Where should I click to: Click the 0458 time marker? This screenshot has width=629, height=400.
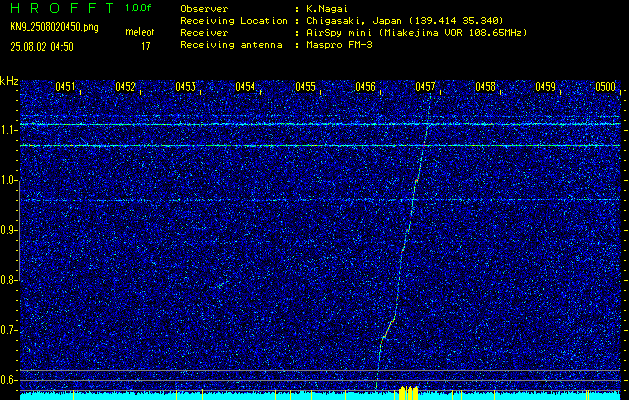[485, 86]
